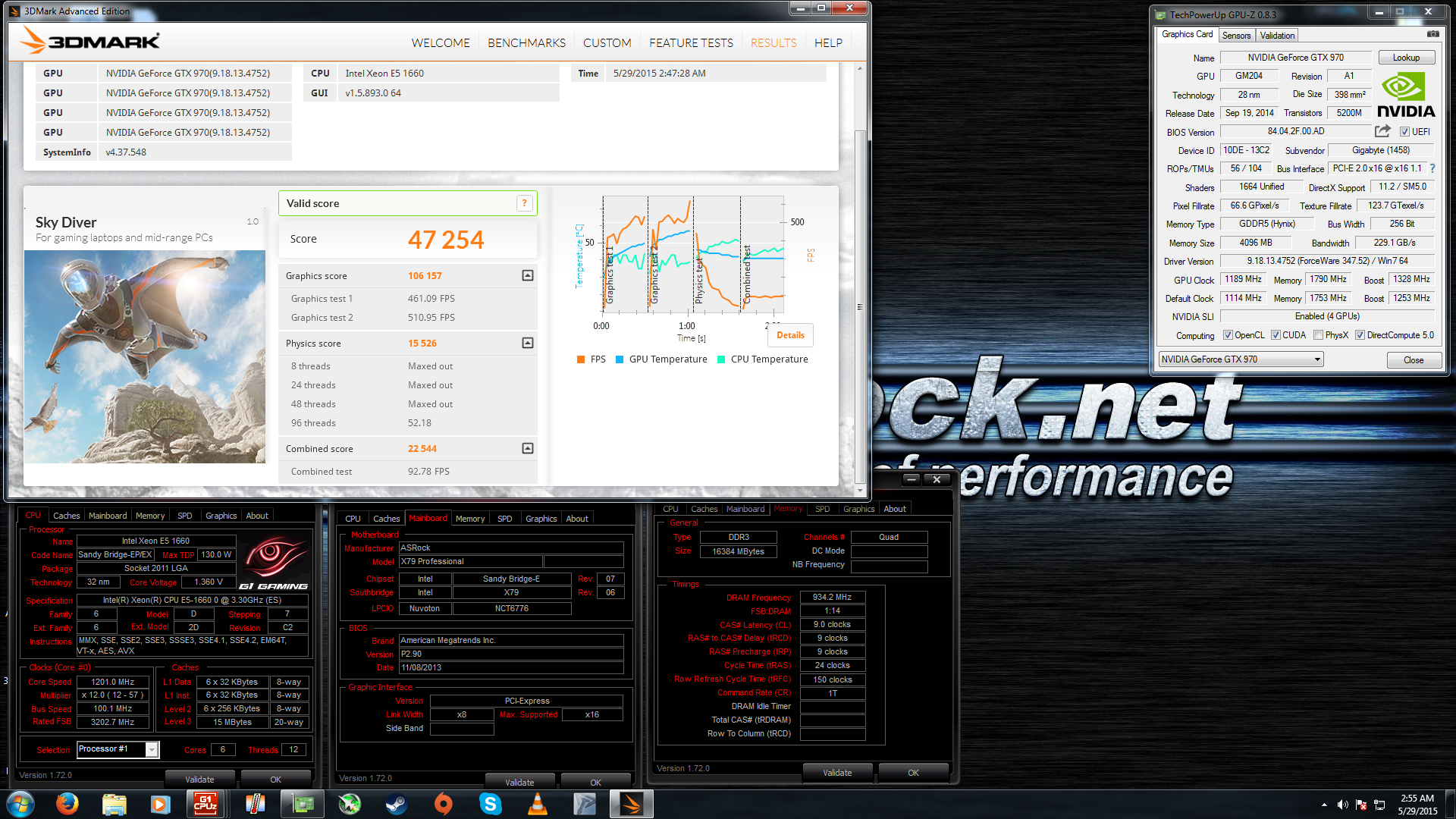This screenshot has width=1456, height=819.
Task: Open VLC media player taskbar icon
Action: 538,804
